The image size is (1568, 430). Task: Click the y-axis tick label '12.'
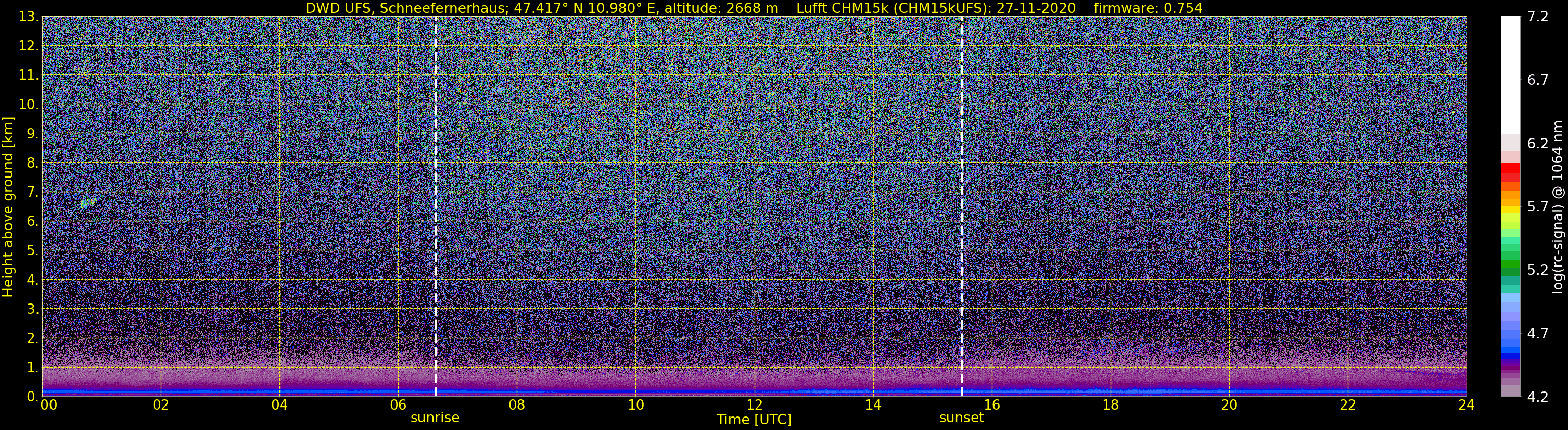pyautogui.click(x=29, y=46)
